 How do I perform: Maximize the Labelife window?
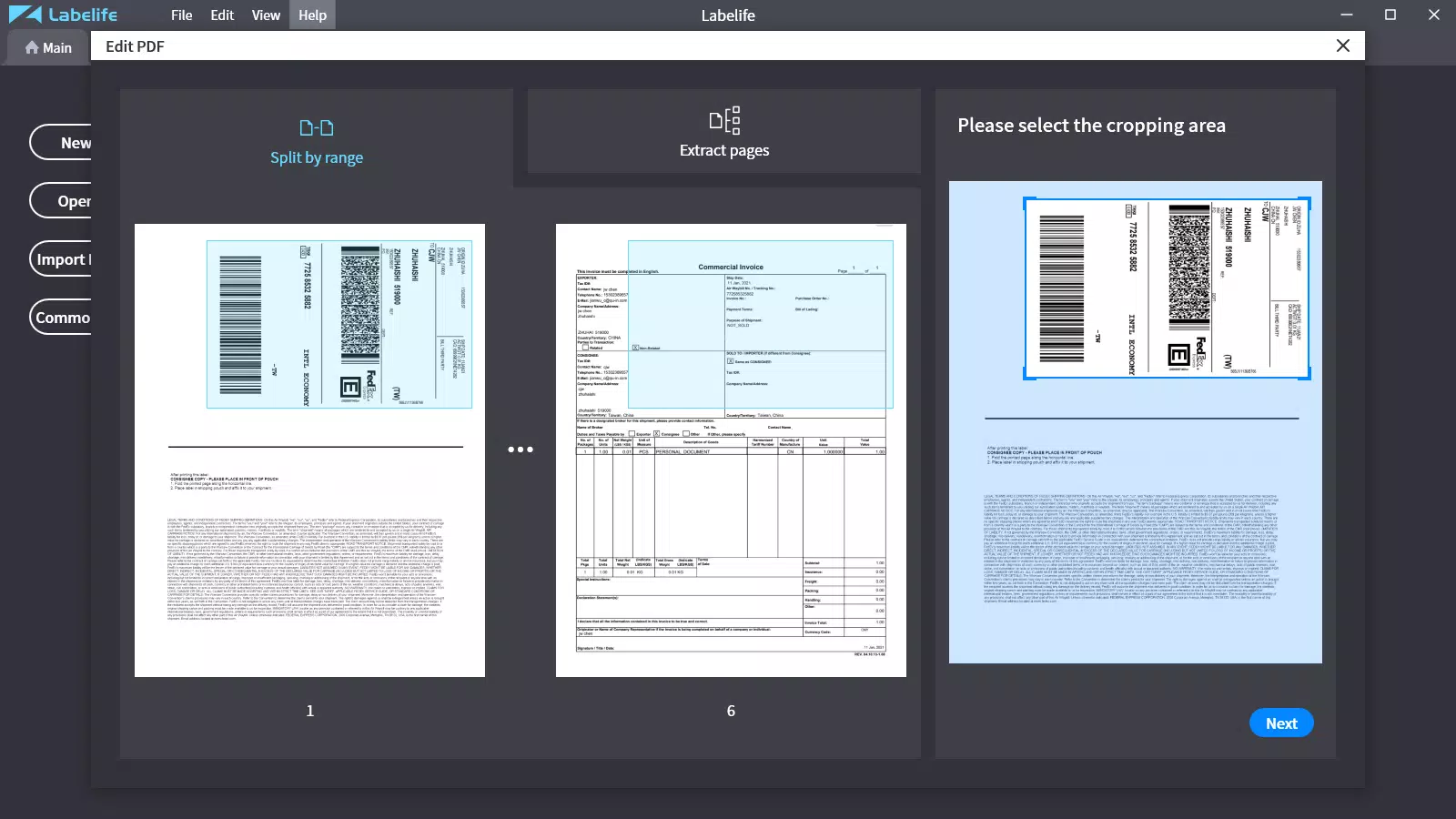click(1390, 15)
